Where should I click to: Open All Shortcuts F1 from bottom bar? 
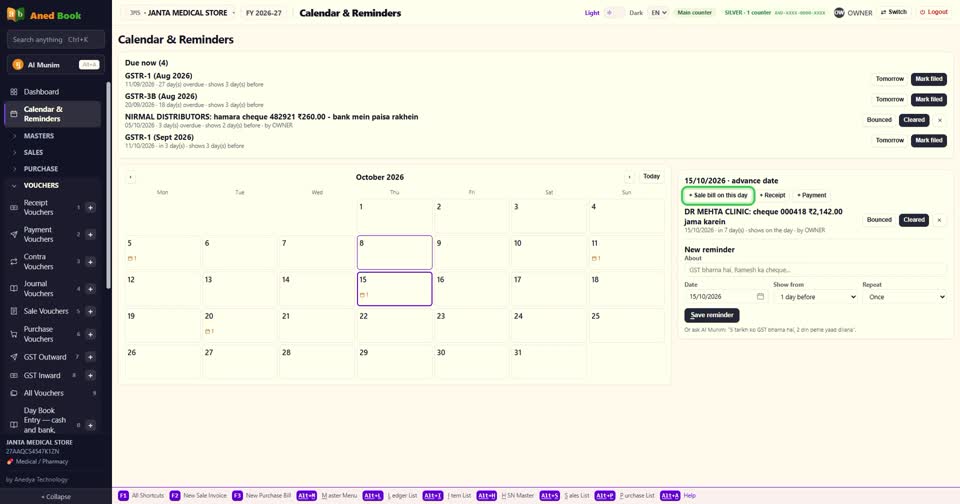(141, 495)
